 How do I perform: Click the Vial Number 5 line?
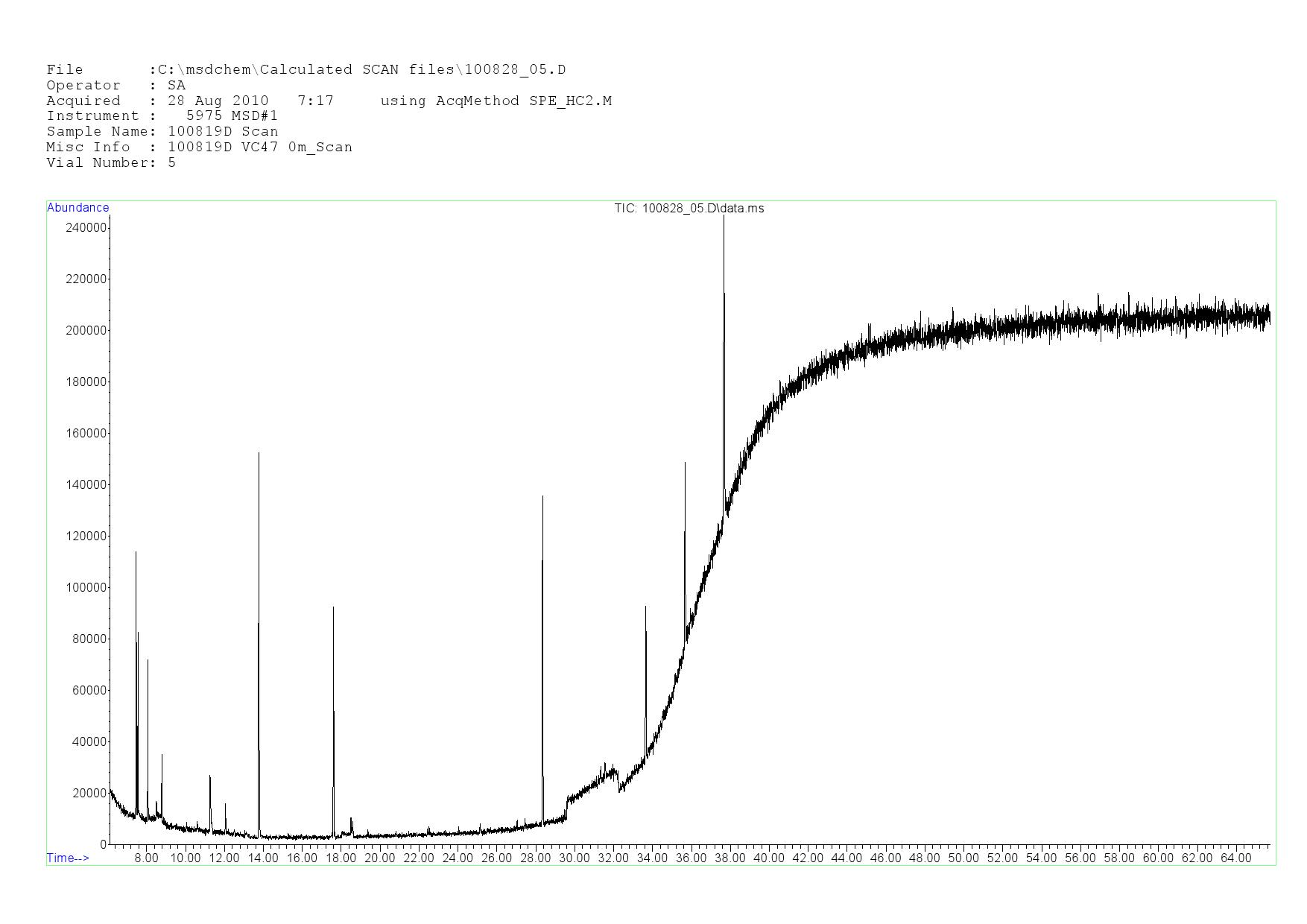111,163
